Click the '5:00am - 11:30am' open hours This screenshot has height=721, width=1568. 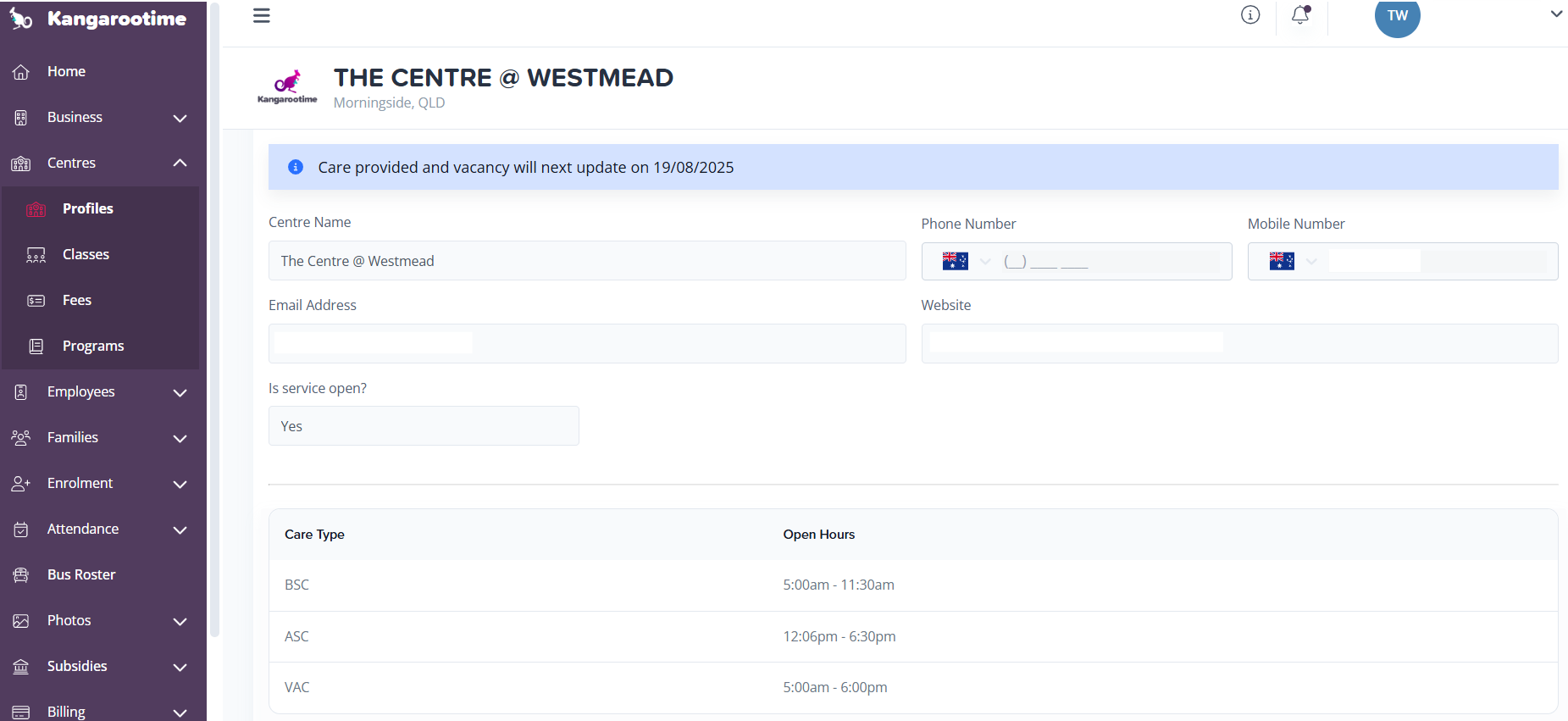(839, 585)
